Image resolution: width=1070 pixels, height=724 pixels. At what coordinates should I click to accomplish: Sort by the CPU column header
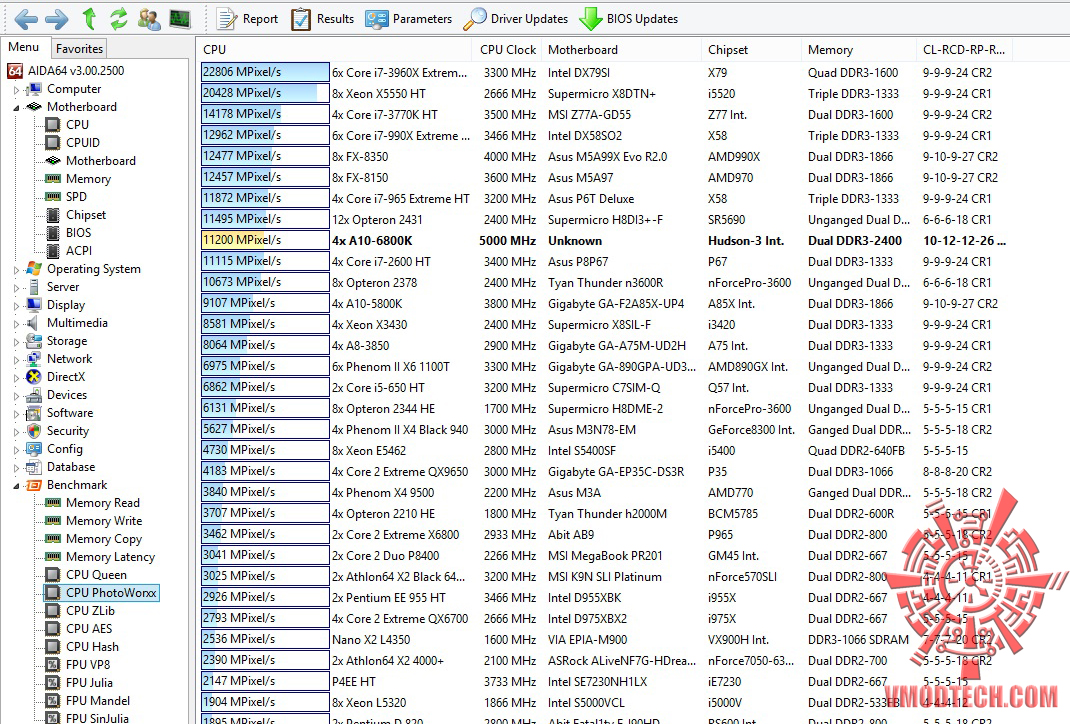334,49
